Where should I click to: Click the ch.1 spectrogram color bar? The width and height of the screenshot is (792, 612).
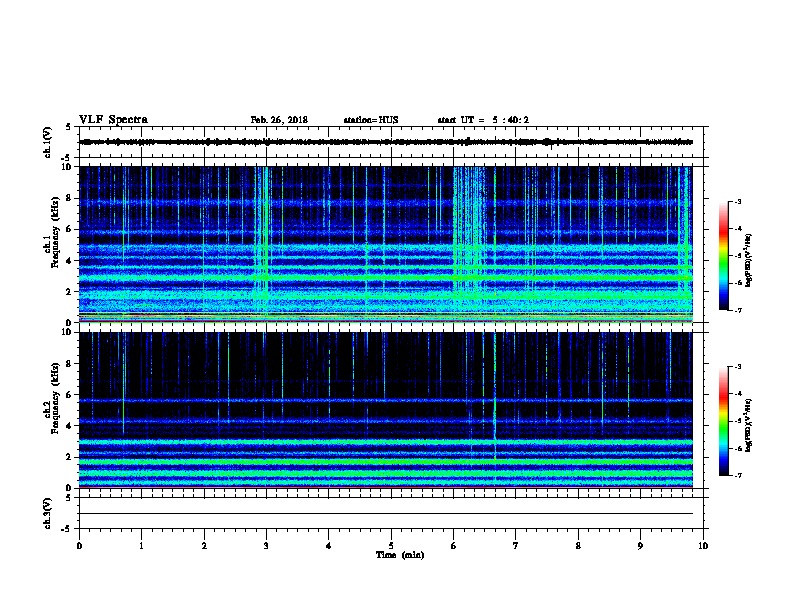click(x=724, y=256)
